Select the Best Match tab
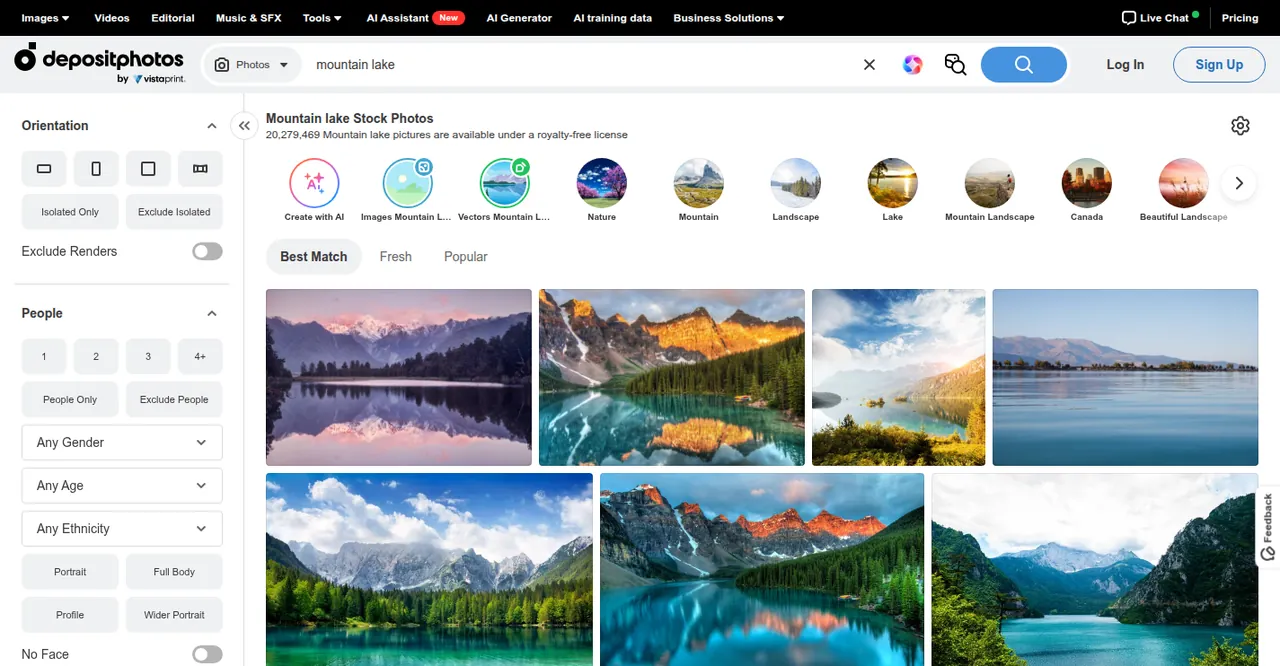 [x=314, y=257]
